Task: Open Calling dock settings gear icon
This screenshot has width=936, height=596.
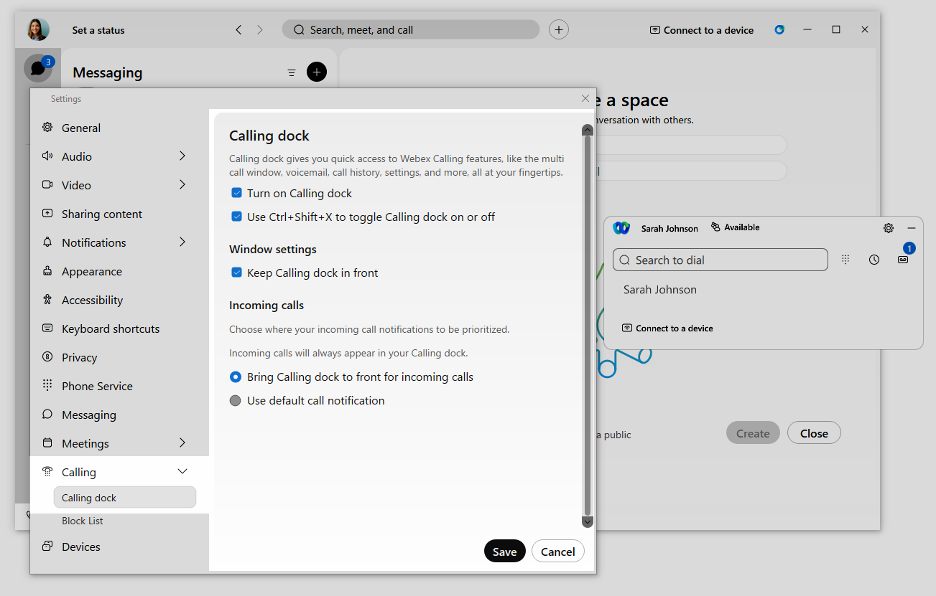Action: pyautogui.click(x=888, y=228)
